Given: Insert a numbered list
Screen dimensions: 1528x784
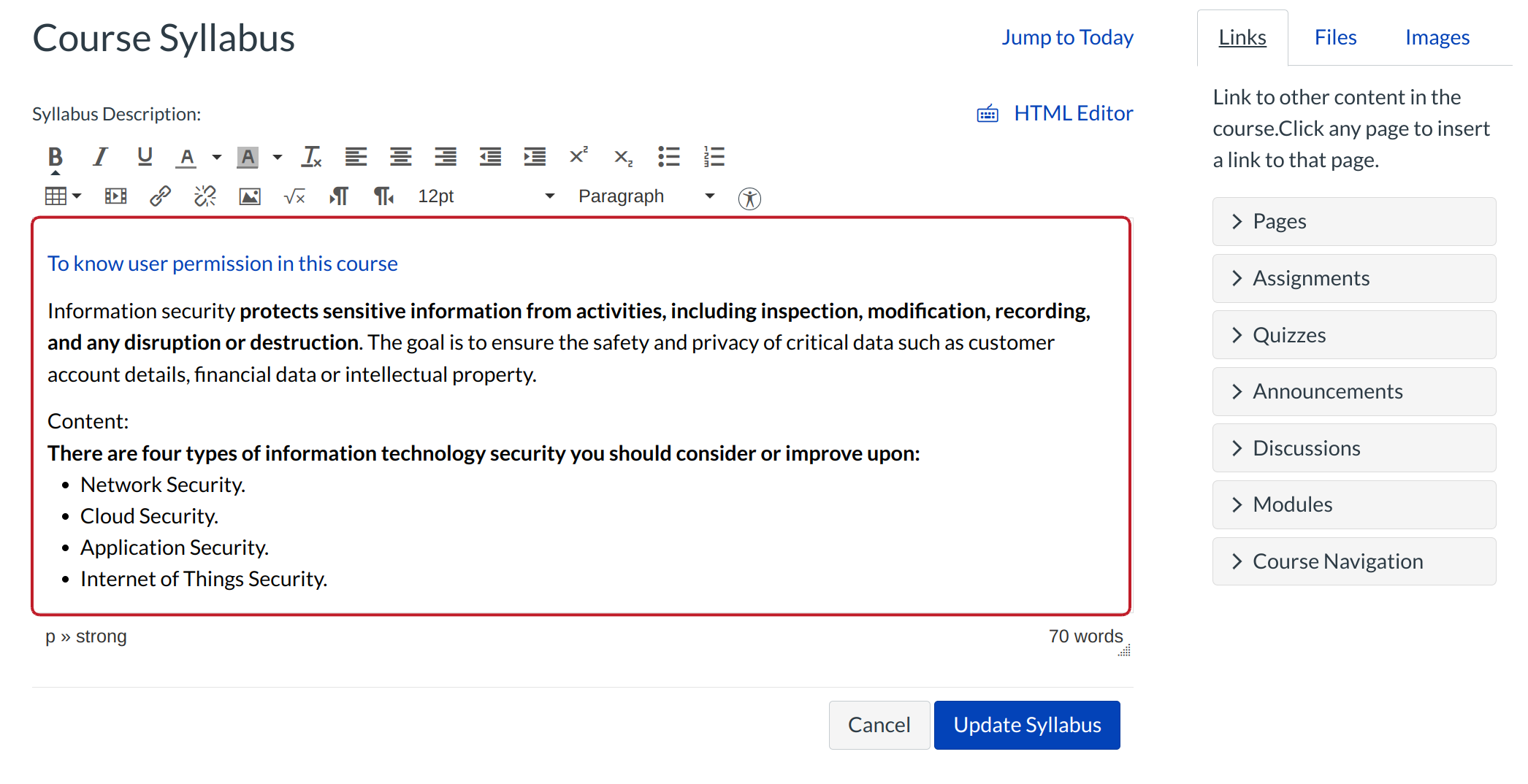Looking at the screenshot, I should pos(714,157).
